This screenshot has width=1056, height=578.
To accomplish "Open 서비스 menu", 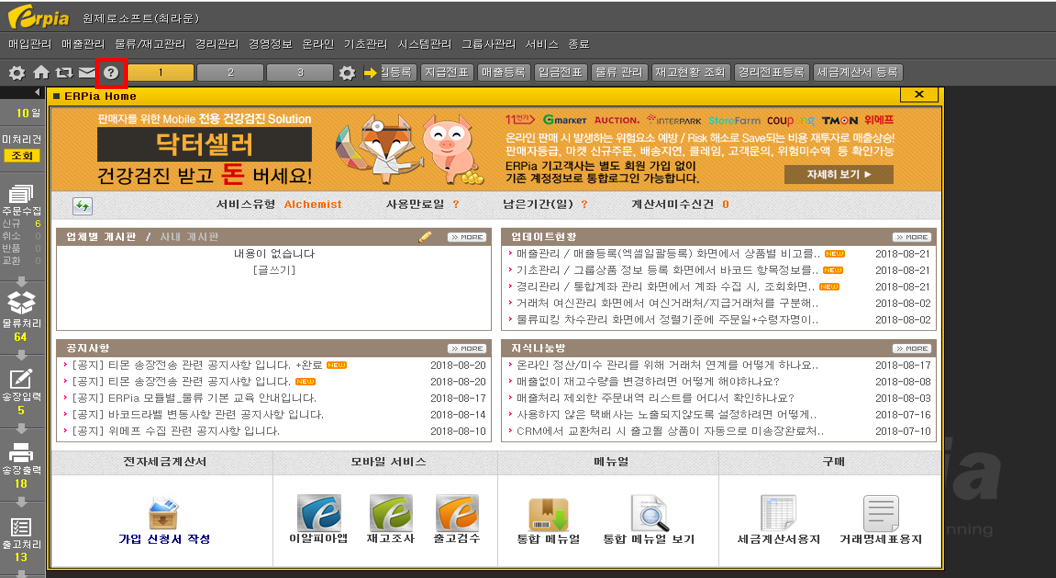I will coord(541,44).
